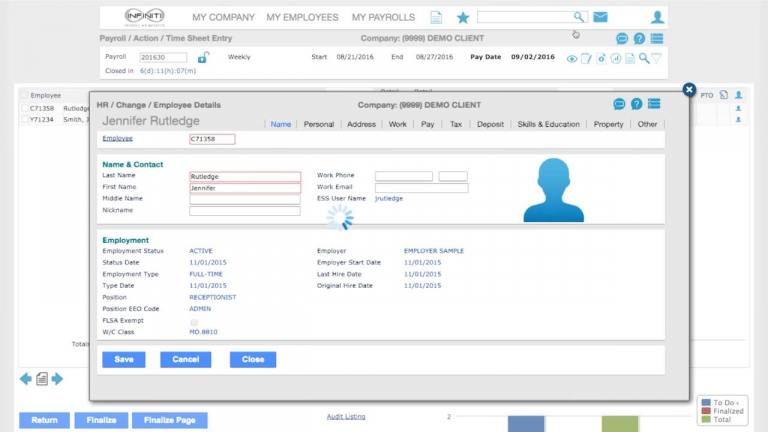Screen dimensions: 768x432
Task: Go to next page with right arrow
Action: click(x=57, y=379)
